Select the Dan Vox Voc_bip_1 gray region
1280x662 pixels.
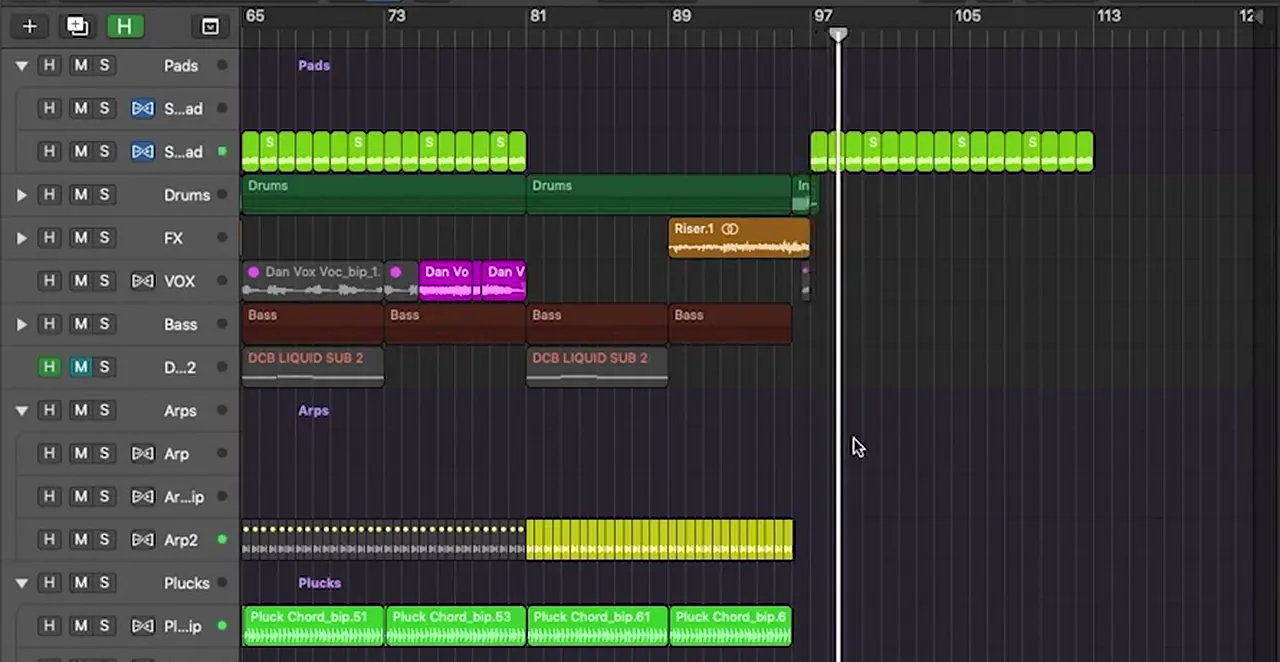click(x=313, y=281)
